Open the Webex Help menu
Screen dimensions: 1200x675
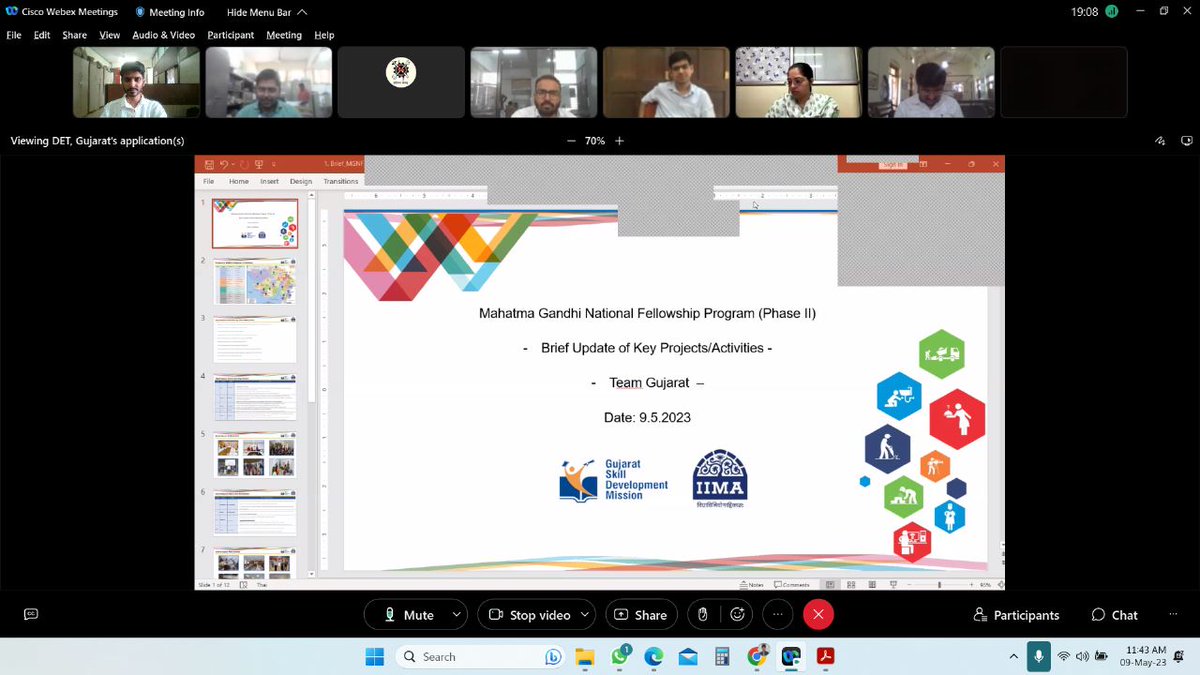point(324,35)
